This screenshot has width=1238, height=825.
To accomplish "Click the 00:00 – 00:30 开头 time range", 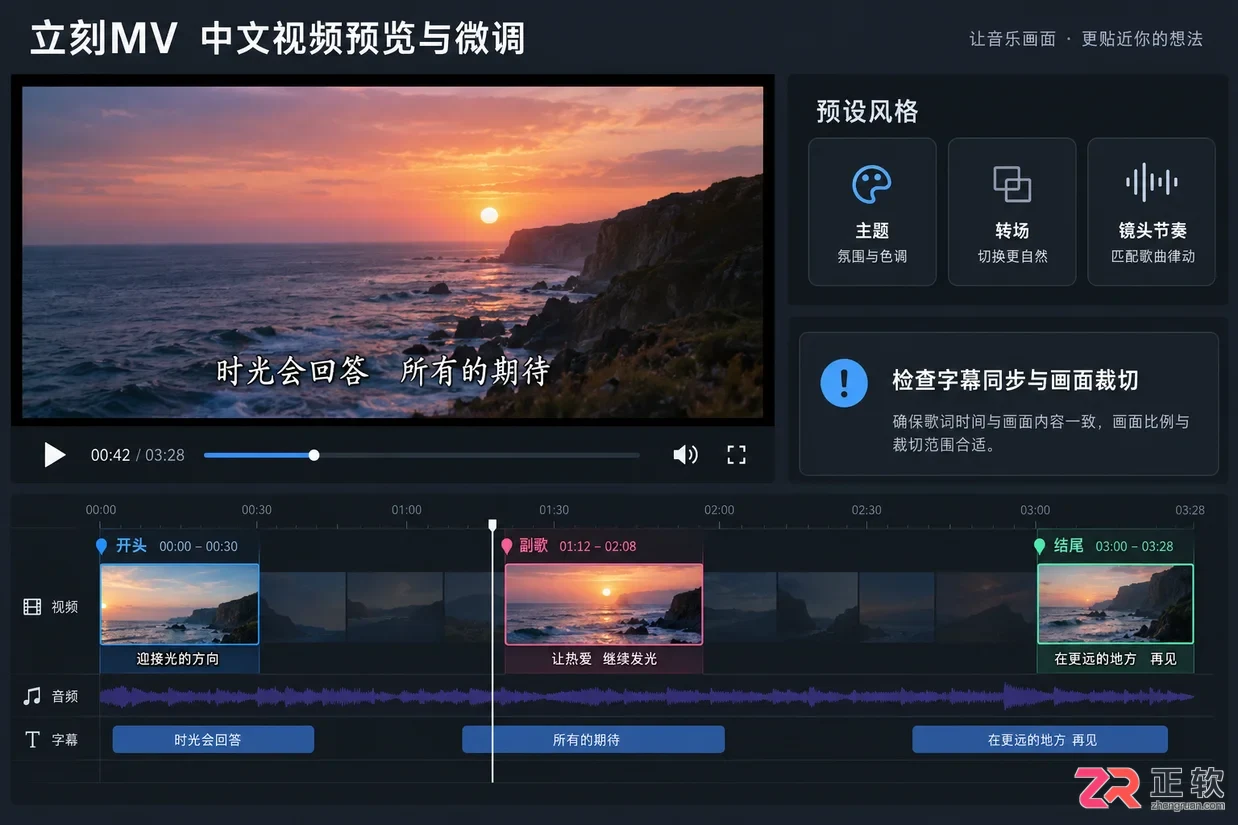I will [199, 546].
